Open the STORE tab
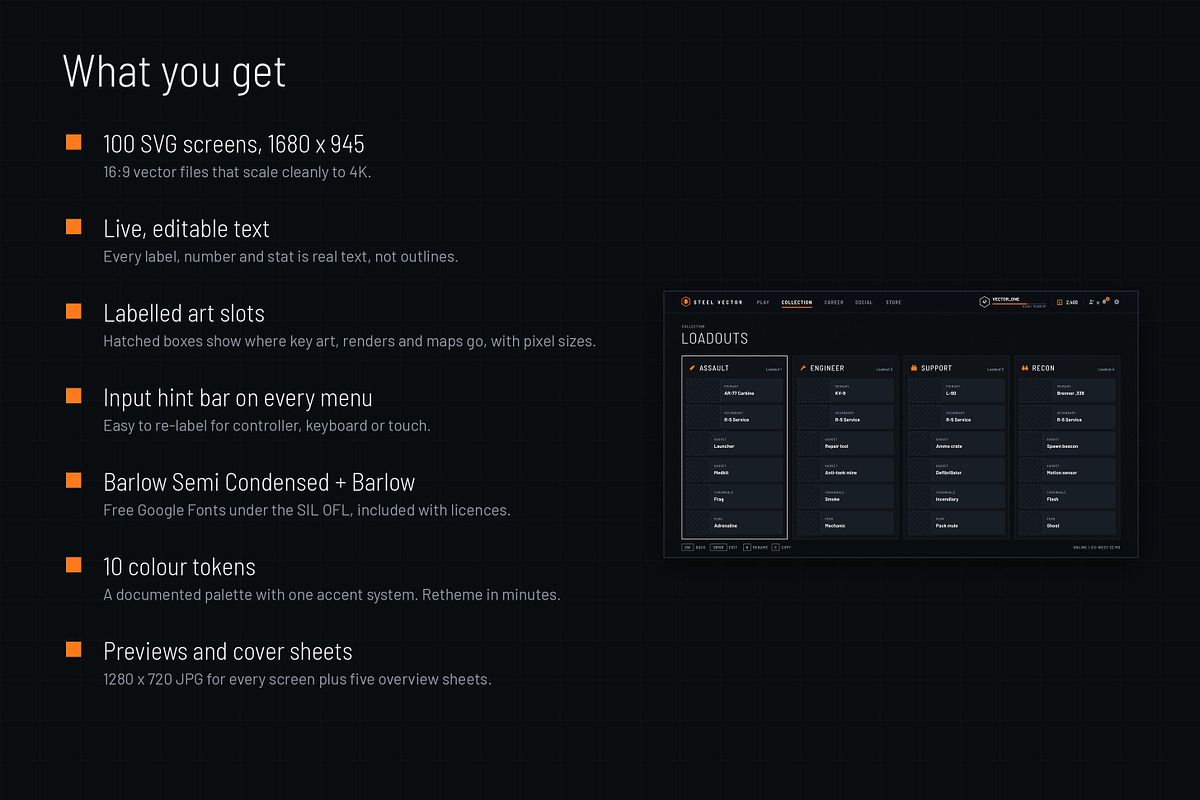 [893, 302]
